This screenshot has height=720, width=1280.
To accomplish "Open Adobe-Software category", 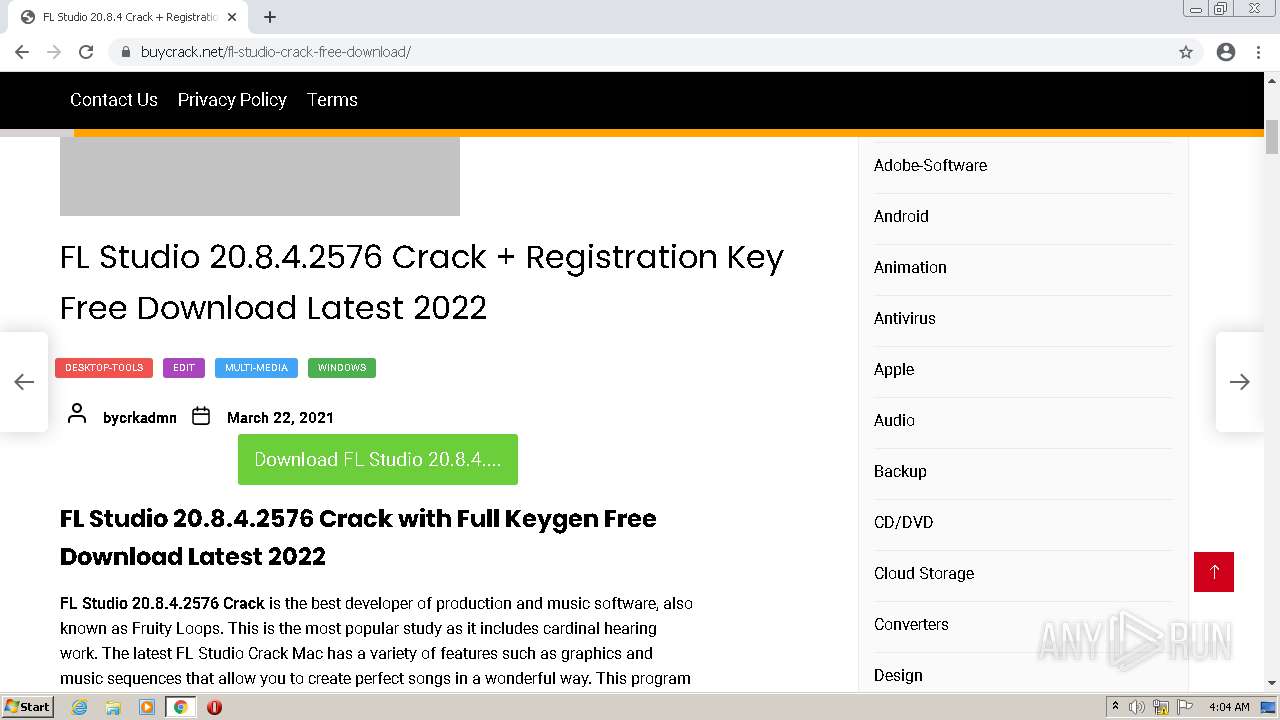I will pyautogui.click(x=930, y=166).
